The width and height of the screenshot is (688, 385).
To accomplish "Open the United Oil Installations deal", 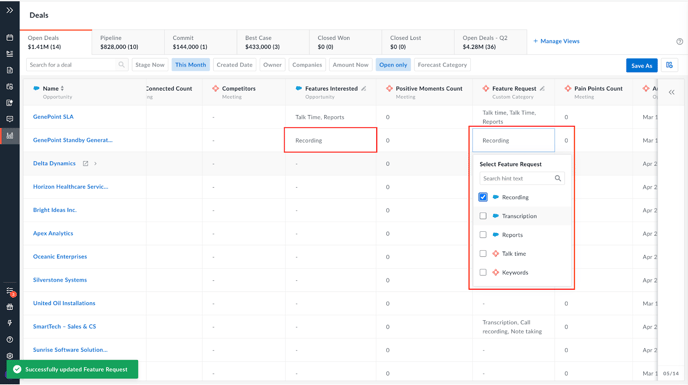I will [64, 303].
